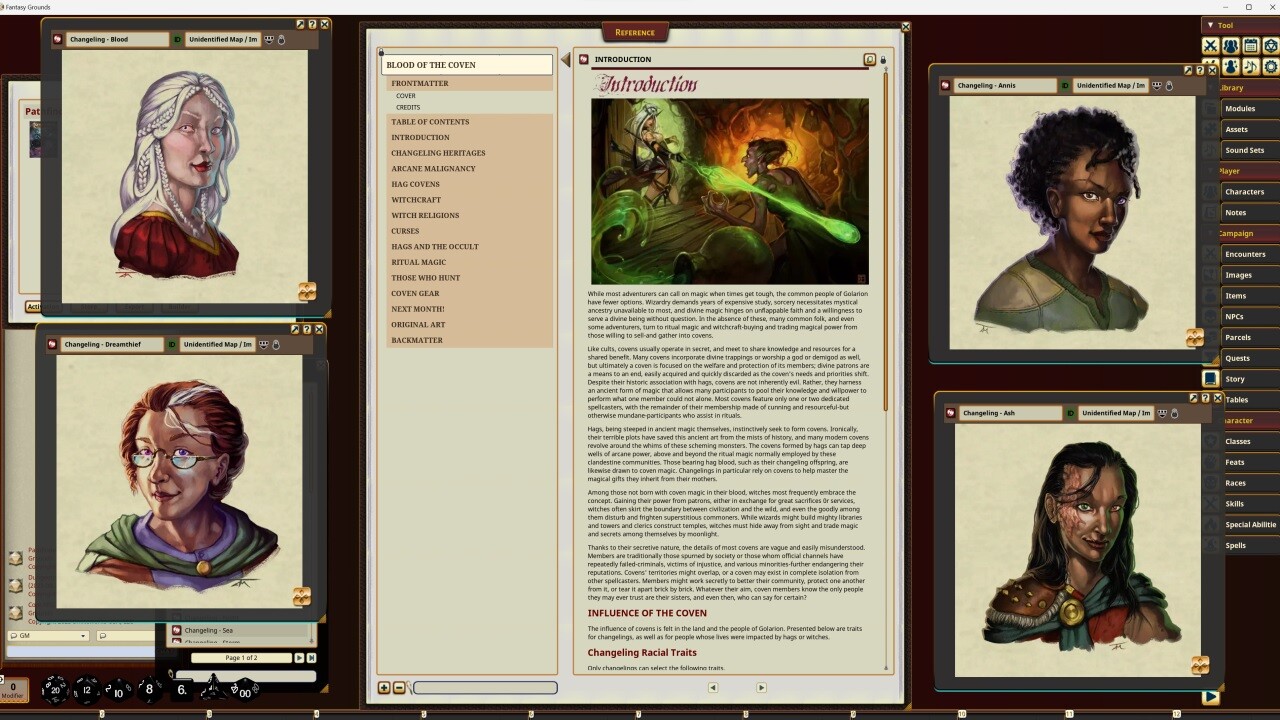The width and height of the screenshot is (1280, 720).
Task: Open the character creation wizard icon
Action: coord(1230,68)
